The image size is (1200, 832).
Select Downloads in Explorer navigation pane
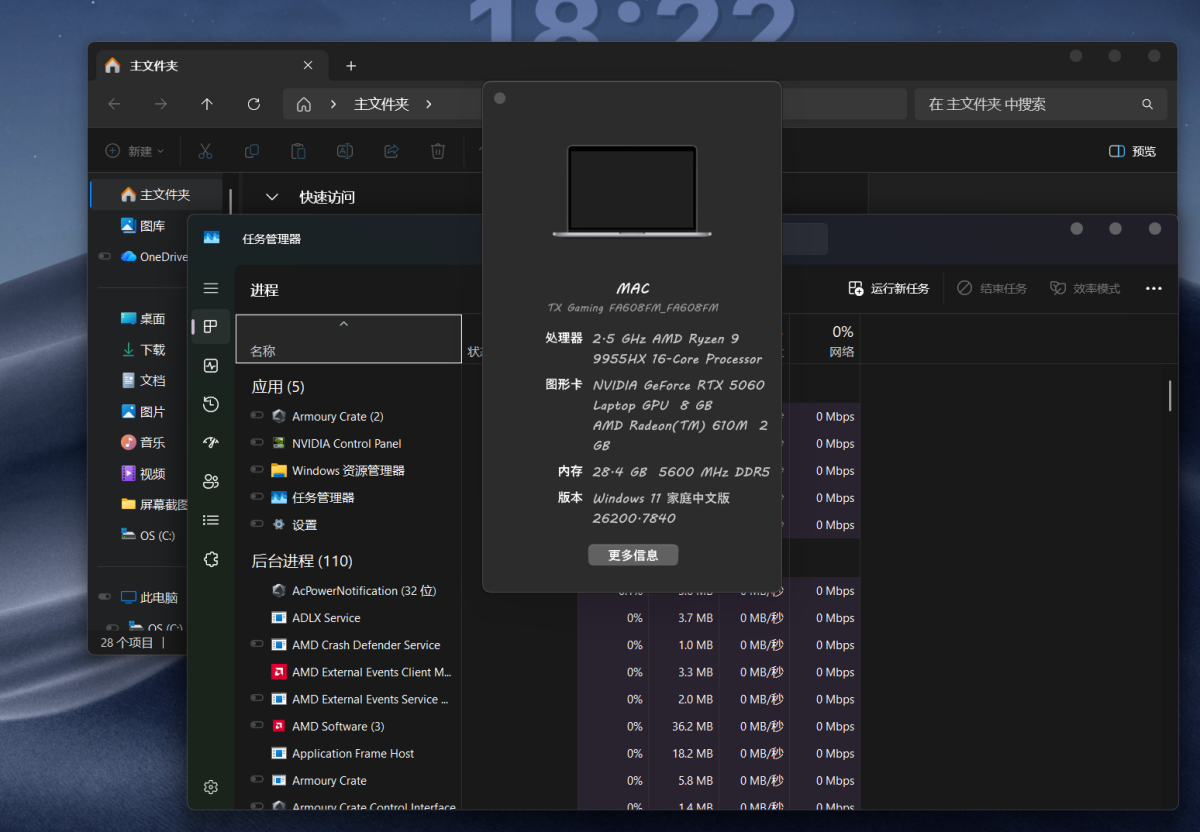point(152,350)
